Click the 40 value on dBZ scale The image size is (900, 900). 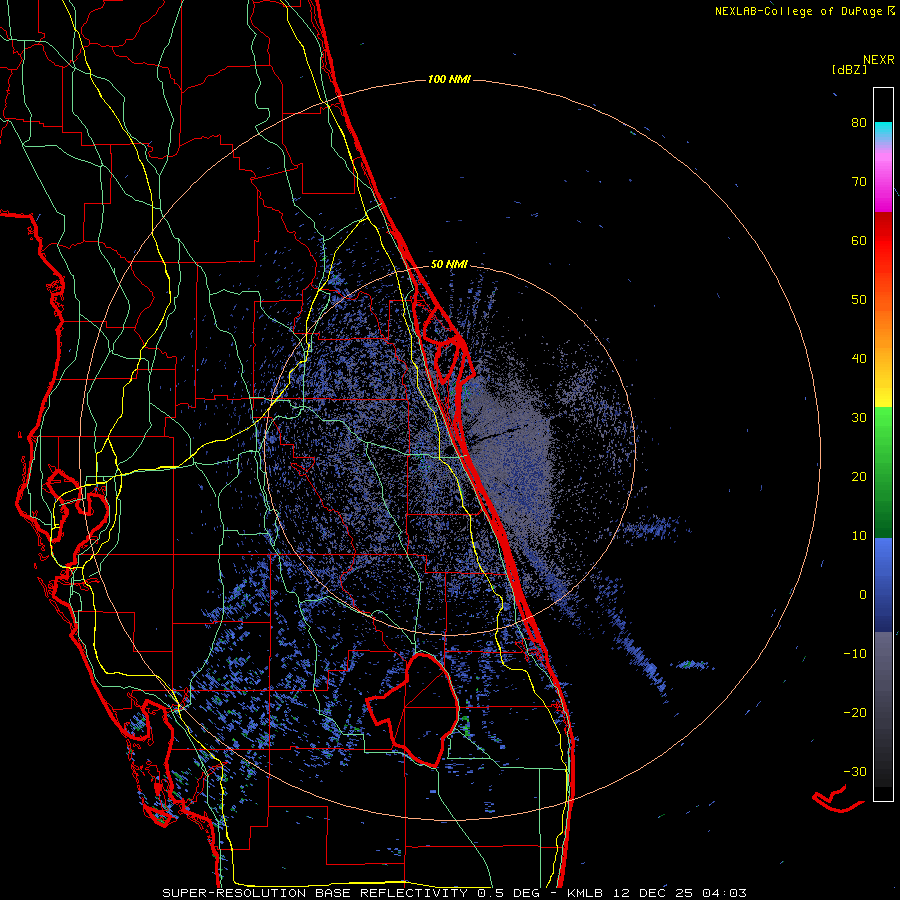pyautogui.click(x=859, y=359)
